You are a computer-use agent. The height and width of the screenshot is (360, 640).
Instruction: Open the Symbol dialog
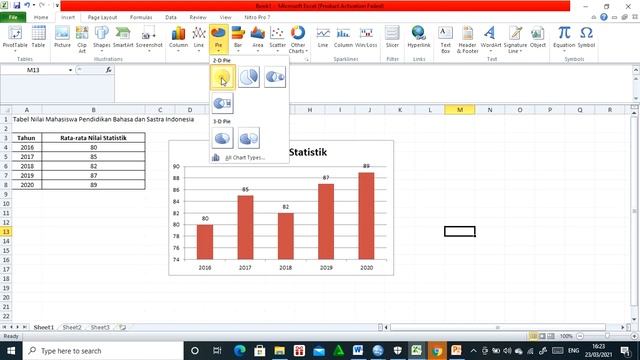click(x=586, y=37)
